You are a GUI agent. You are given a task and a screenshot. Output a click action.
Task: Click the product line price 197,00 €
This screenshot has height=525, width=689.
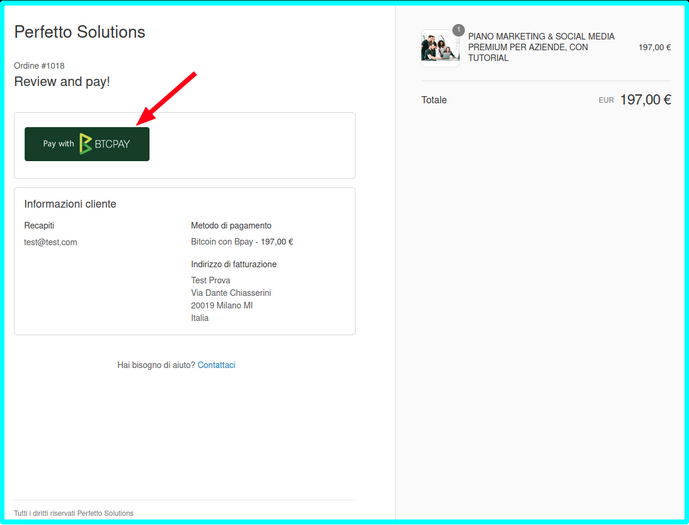click(x=655, y=47)
